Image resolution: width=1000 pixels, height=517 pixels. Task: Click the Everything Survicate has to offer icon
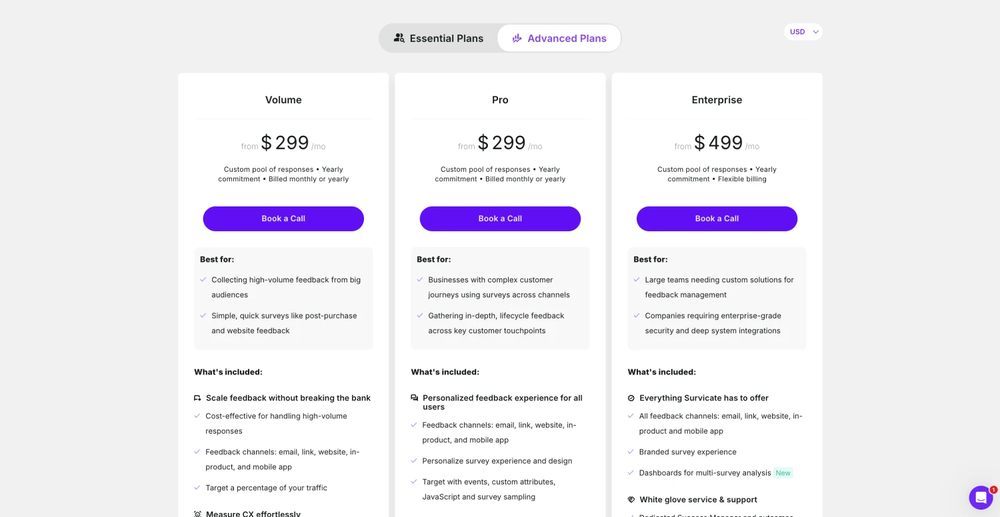click(x=631, y=398)
